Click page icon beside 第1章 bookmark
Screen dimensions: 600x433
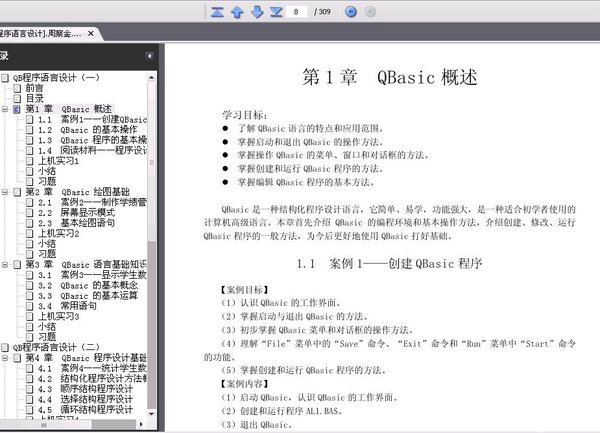[x=17, y=109]
